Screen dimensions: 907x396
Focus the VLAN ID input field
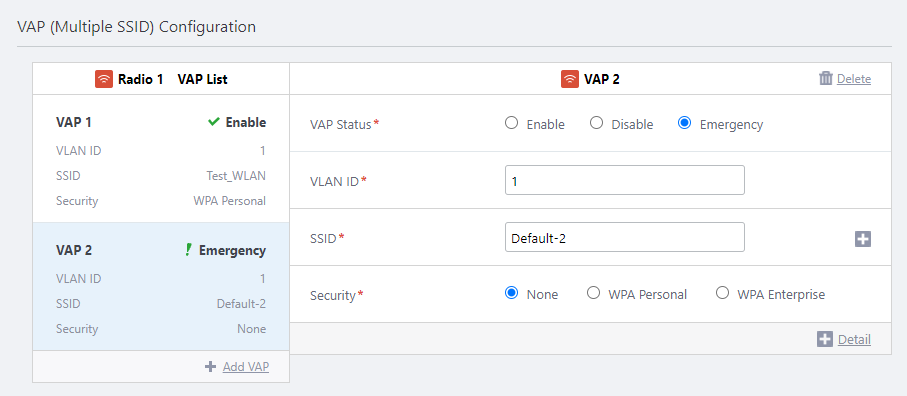tap(625, 180)
